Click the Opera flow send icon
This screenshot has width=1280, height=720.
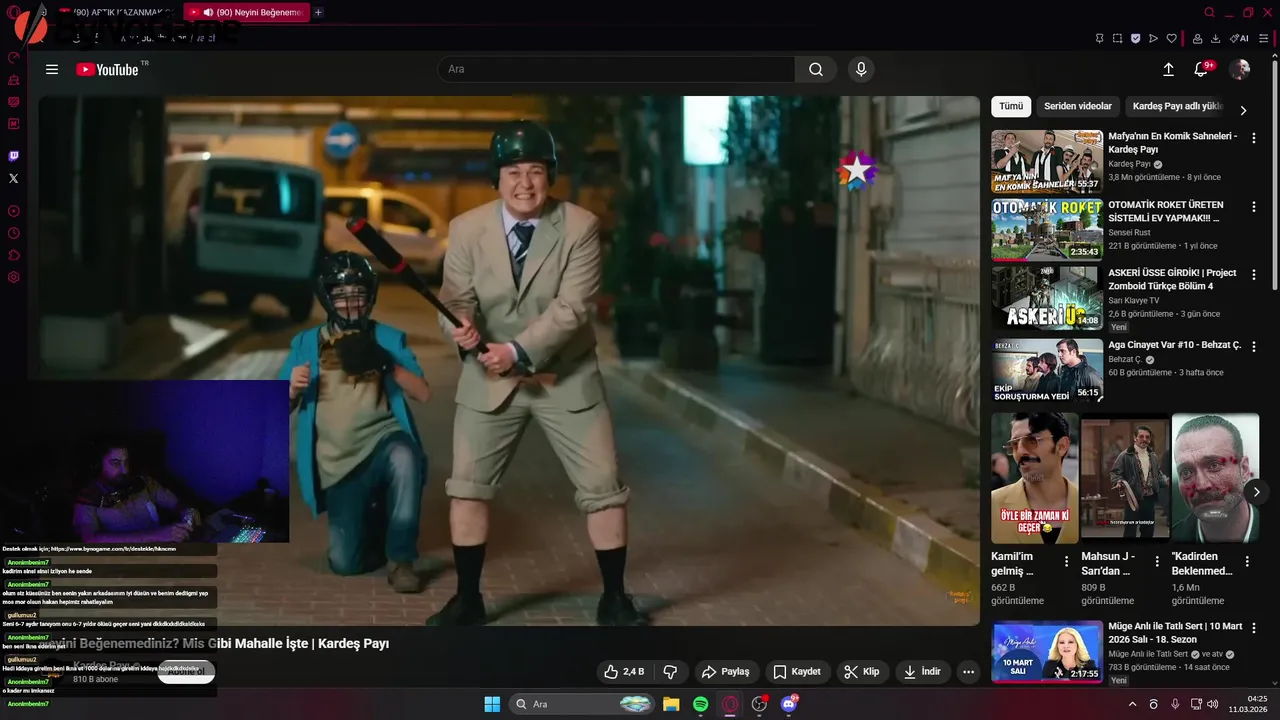coord(1153,38)
